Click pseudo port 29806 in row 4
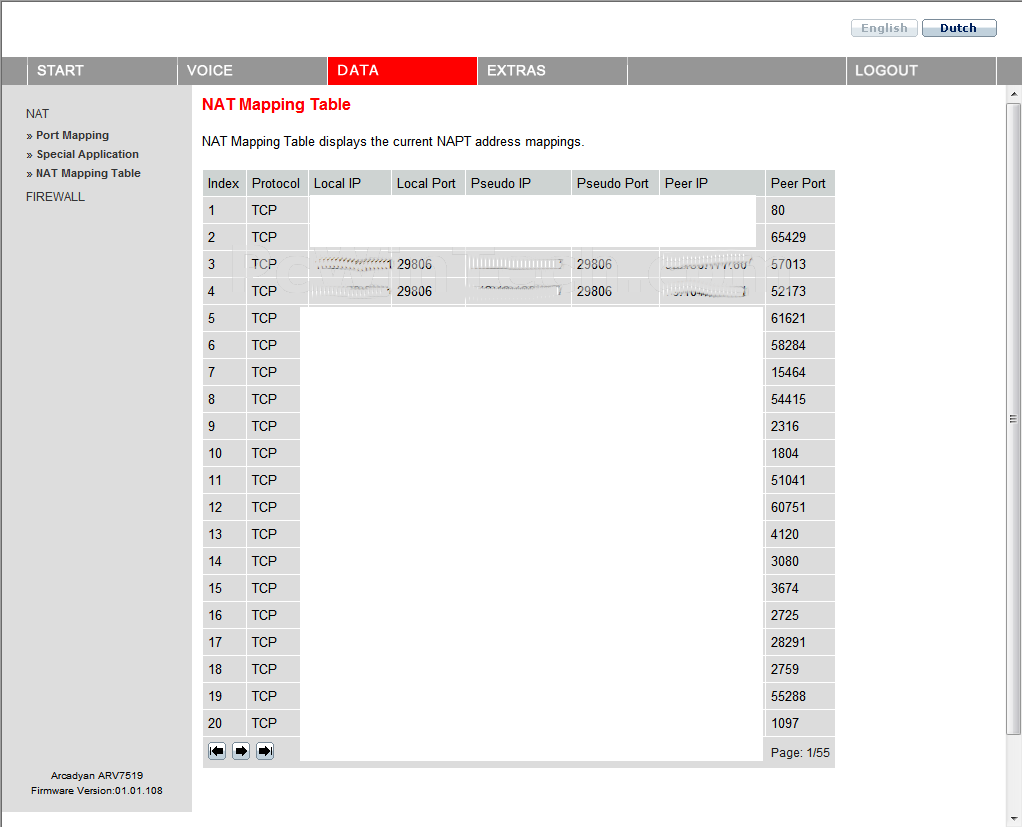Image resolution: width=1022 pixels, height=827 pixels. (594, 291)
